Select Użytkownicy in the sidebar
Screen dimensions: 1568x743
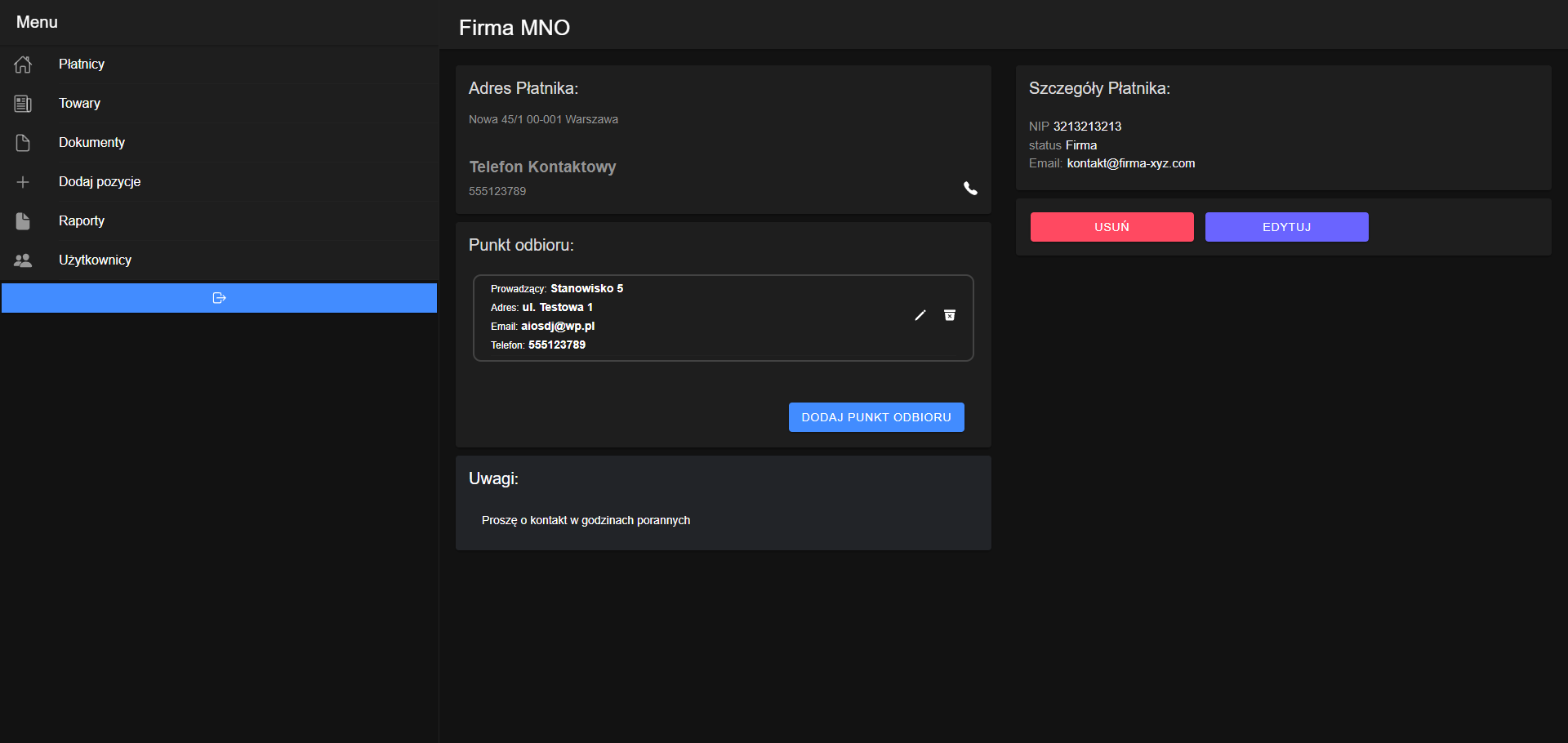click(x=95, y=260)
